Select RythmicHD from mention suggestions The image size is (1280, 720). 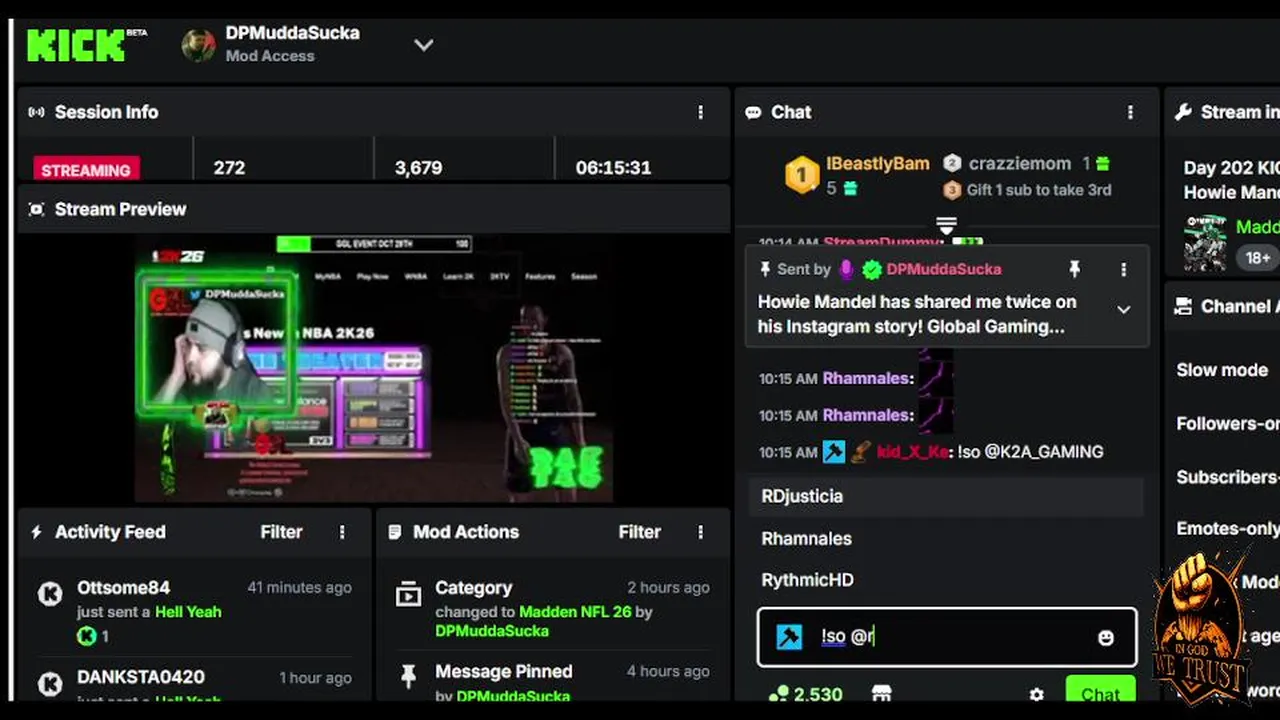(x=946, y=580)
